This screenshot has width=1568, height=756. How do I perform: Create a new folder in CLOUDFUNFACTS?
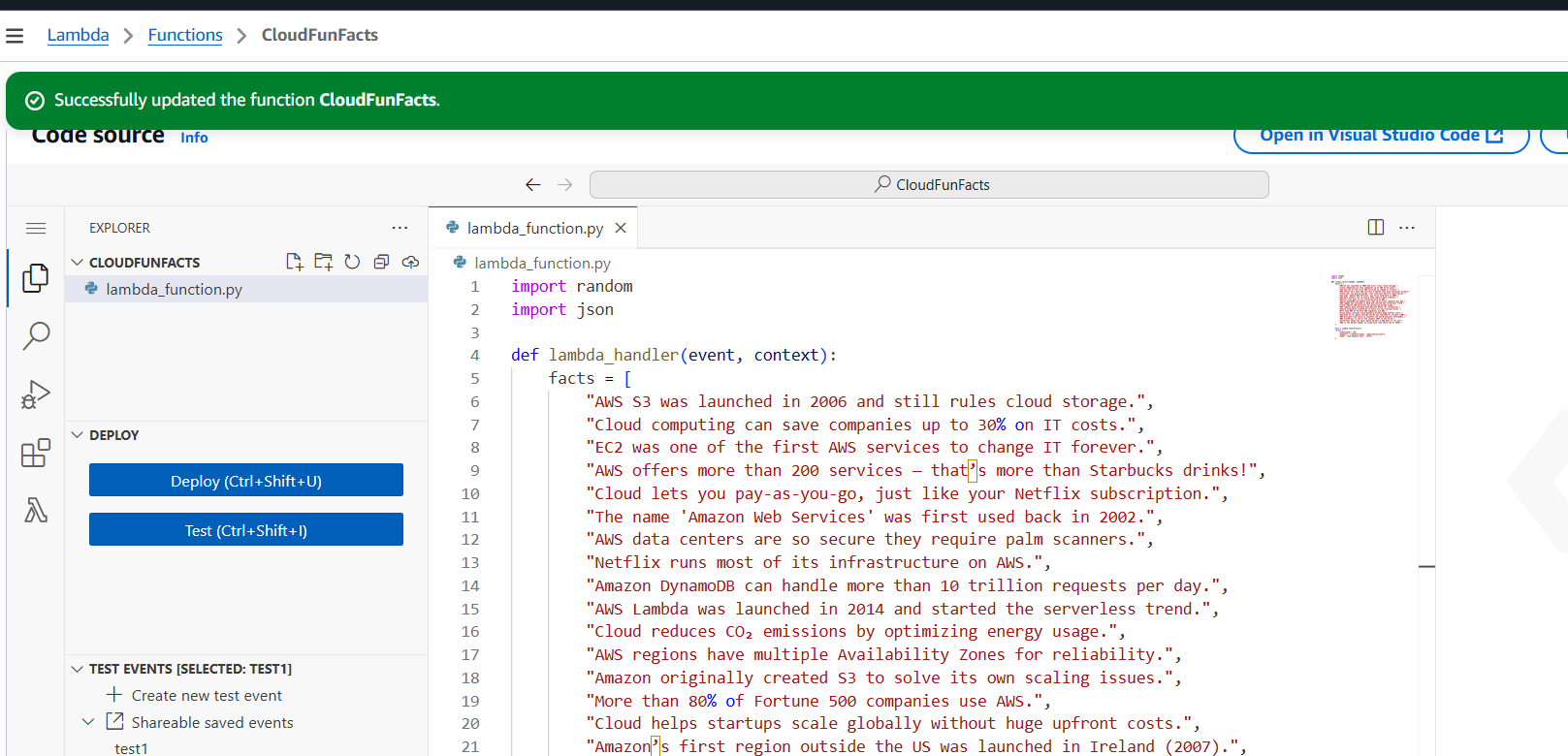[324, 262]
